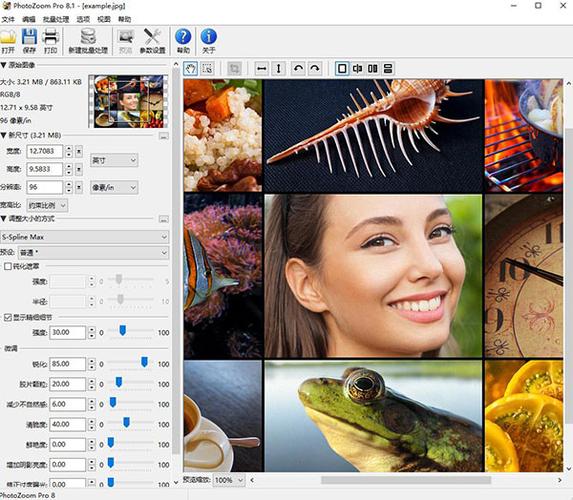Toggle the show fine details checkbox

8,317
